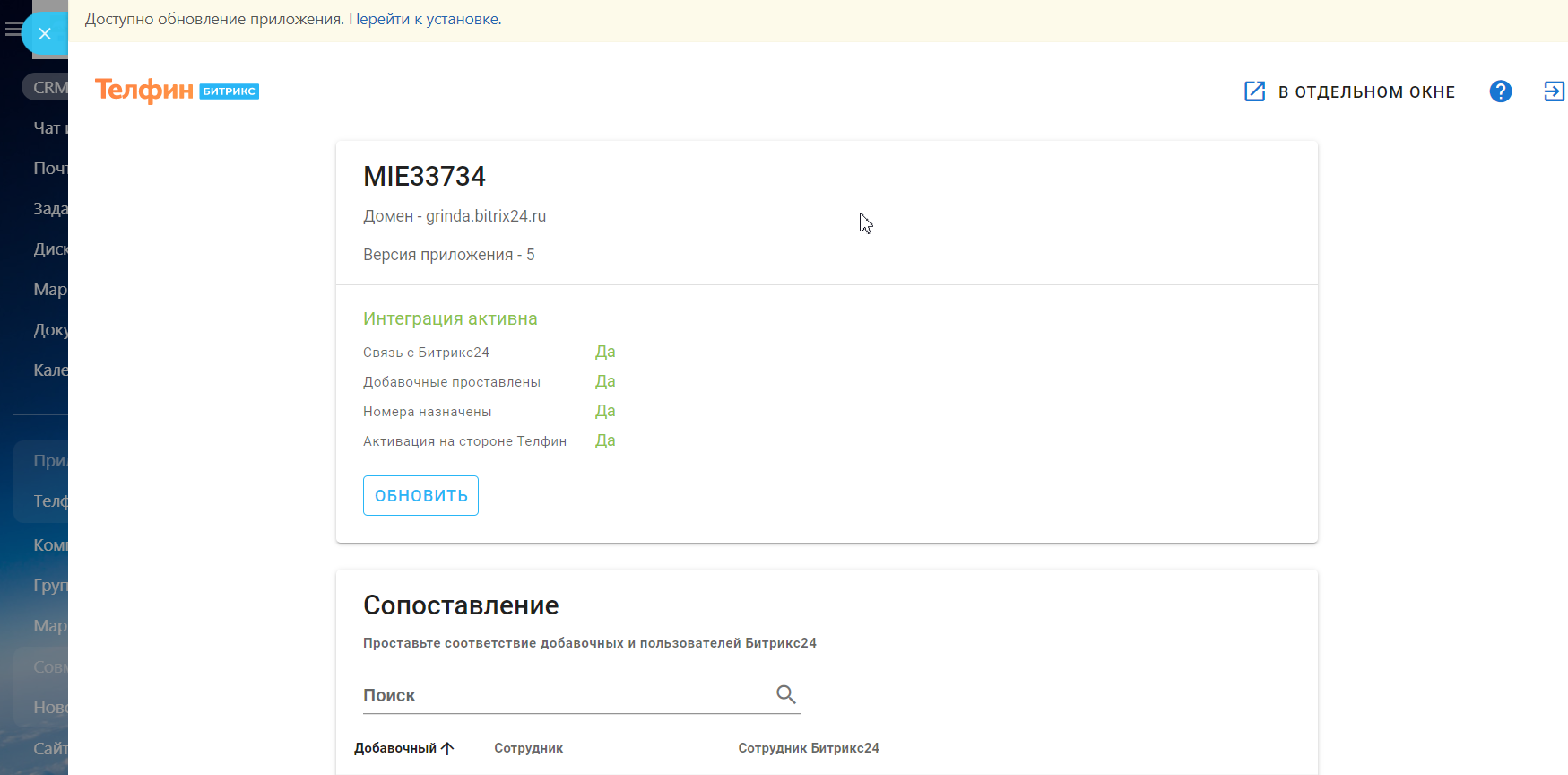1568x775 pixels.
Task: Click into the Поиск input field
Action: [x=567, y=695]
